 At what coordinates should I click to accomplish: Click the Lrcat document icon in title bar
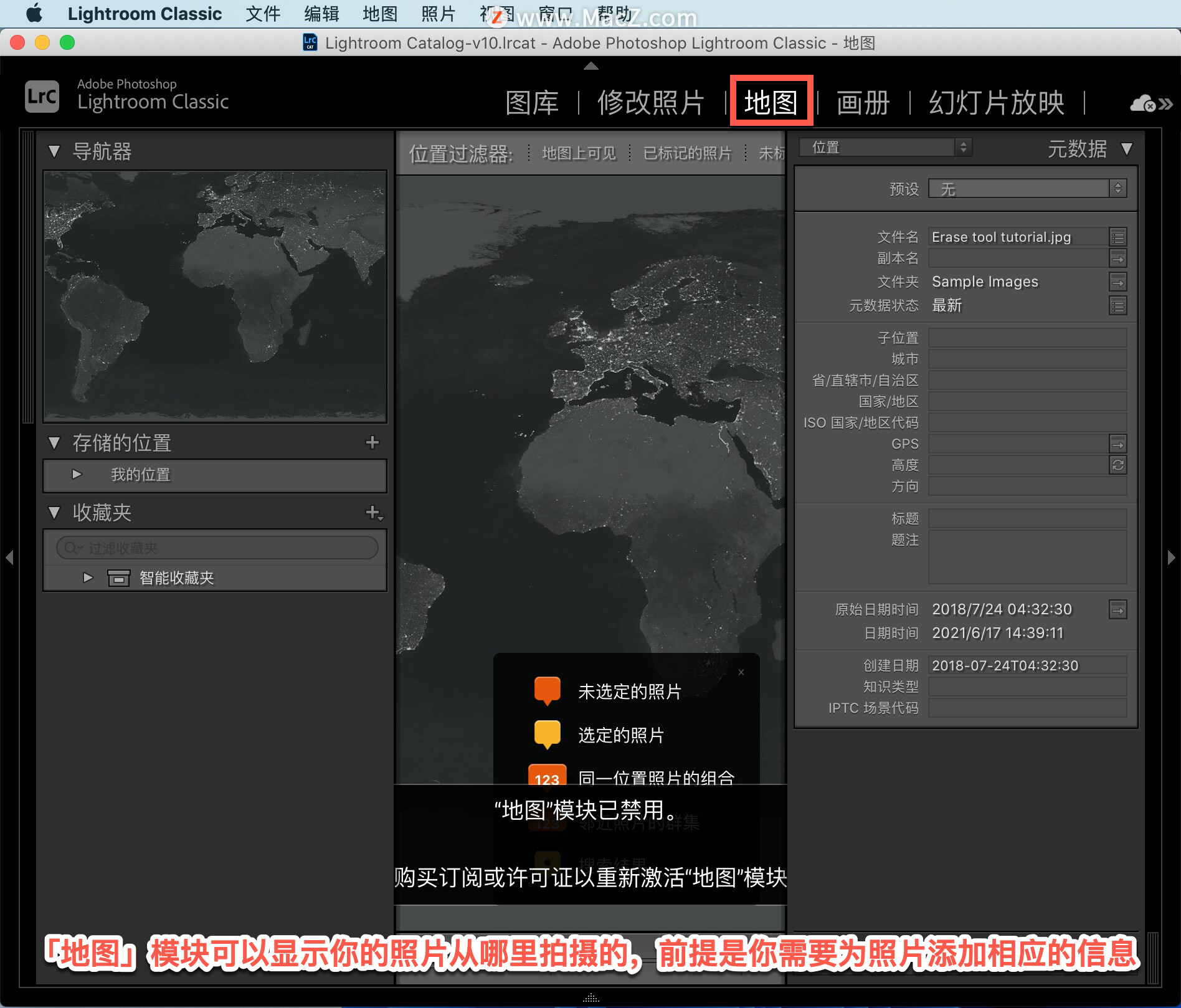pos(310,42)
